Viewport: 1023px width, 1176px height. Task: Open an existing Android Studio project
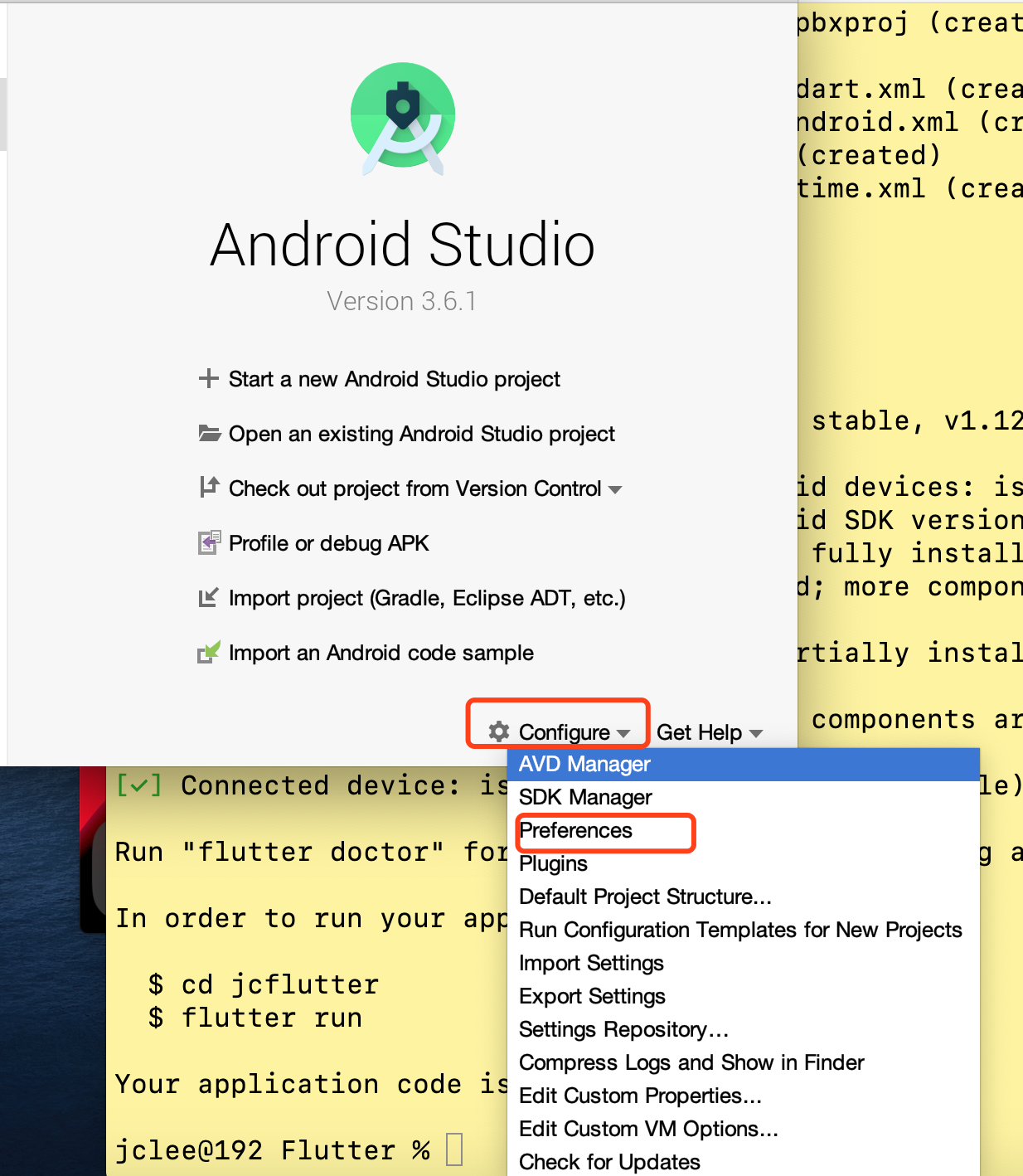click(x=422, y=434)
